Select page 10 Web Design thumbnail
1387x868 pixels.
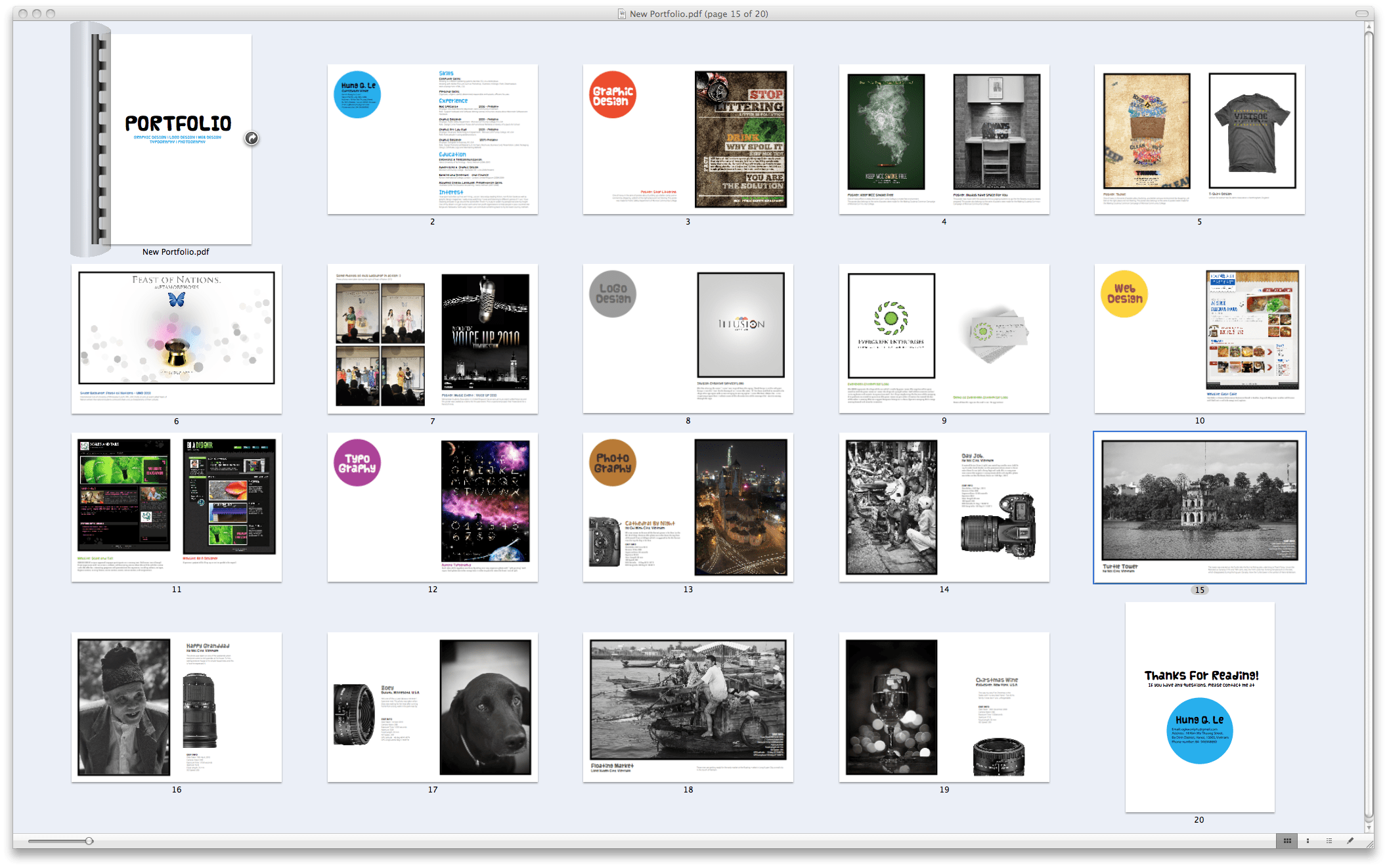[1199, 339]
